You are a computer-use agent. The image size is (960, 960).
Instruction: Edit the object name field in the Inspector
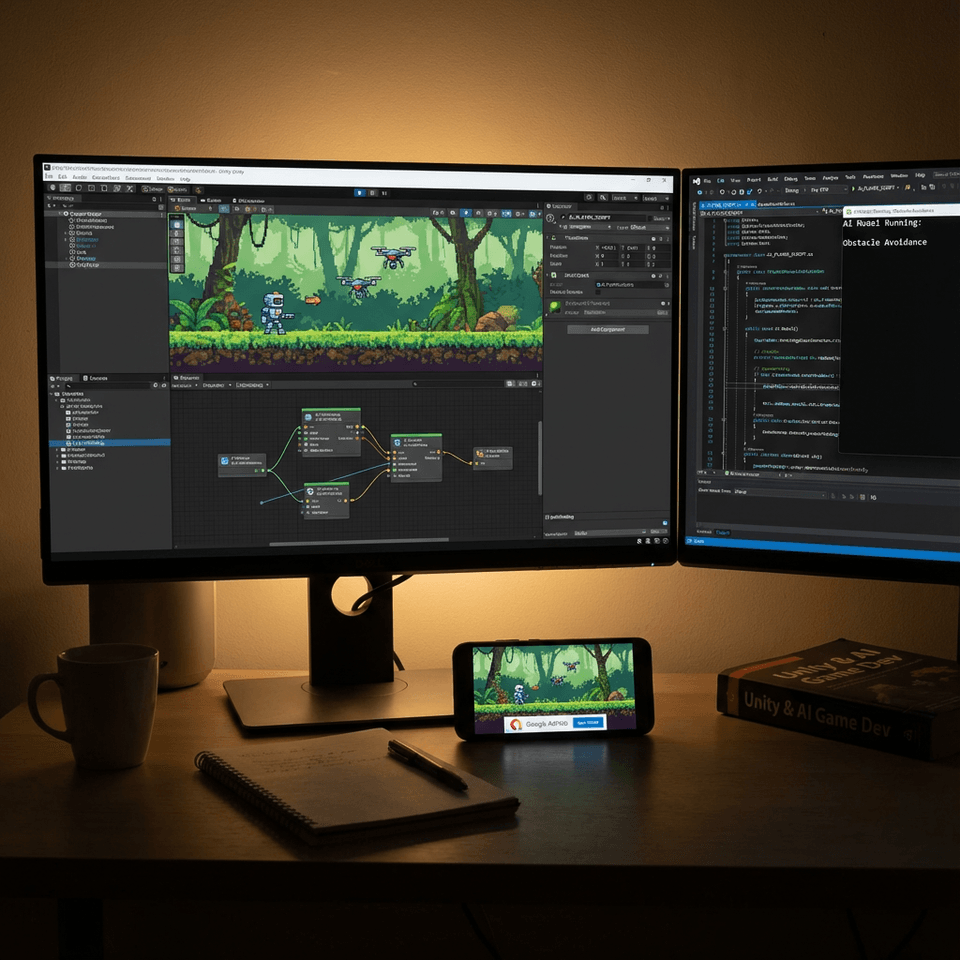coord(607,217)
